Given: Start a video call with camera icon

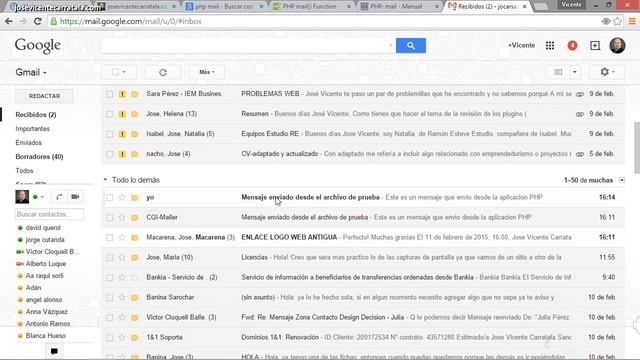Looking at the screenshot, I should pyautogui.click(x=75, y=197).
